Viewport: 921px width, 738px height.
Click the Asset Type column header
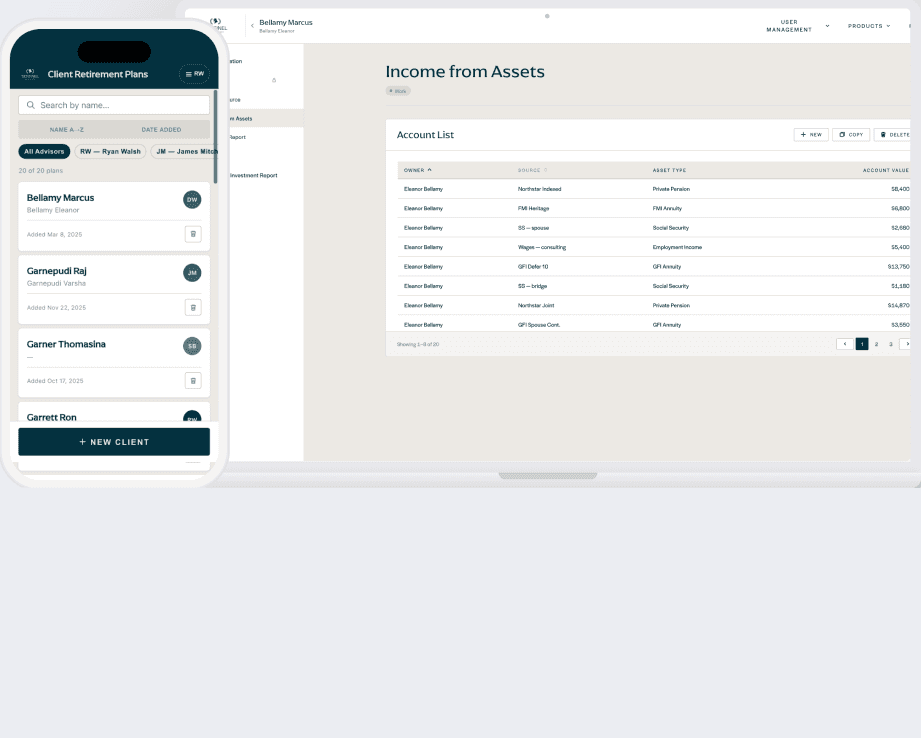click(669, 170)
